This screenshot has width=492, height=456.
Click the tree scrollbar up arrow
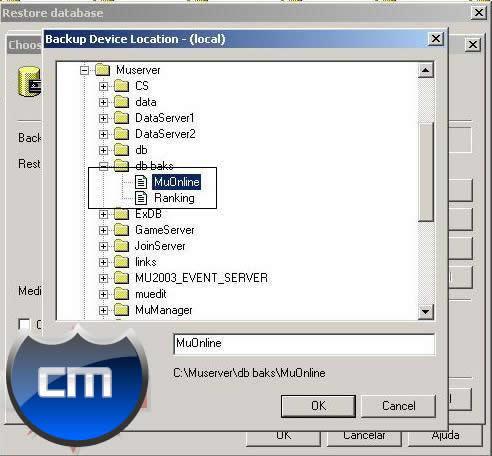[x=425, y=70]
